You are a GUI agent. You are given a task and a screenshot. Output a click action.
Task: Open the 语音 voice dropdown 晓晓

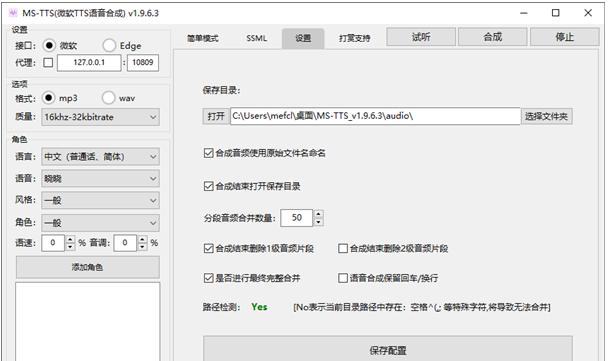click(x=101, y=178)
